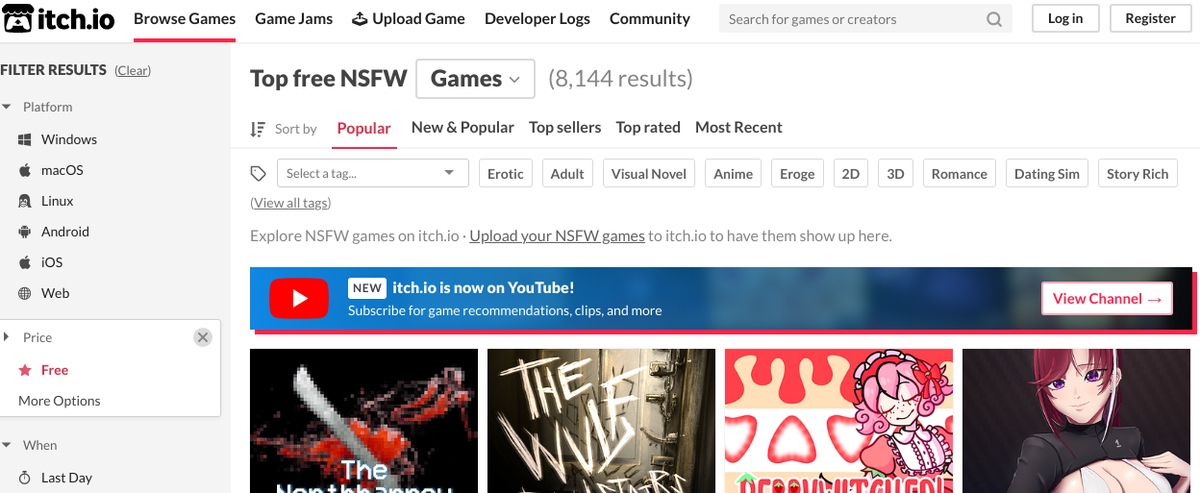Image resolution: width=1200 pixels, height=493 pixels.
Task: Filter by the Dating Sim tag
Action: [1047, 173]
